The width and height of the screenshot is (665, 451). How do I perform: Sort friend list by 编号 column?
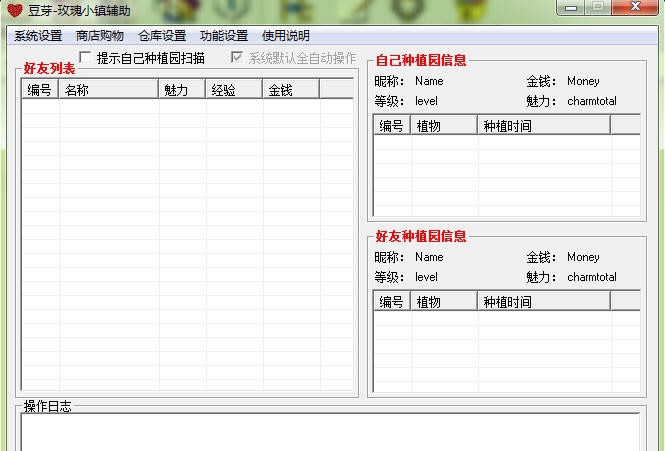click(40, 89)
